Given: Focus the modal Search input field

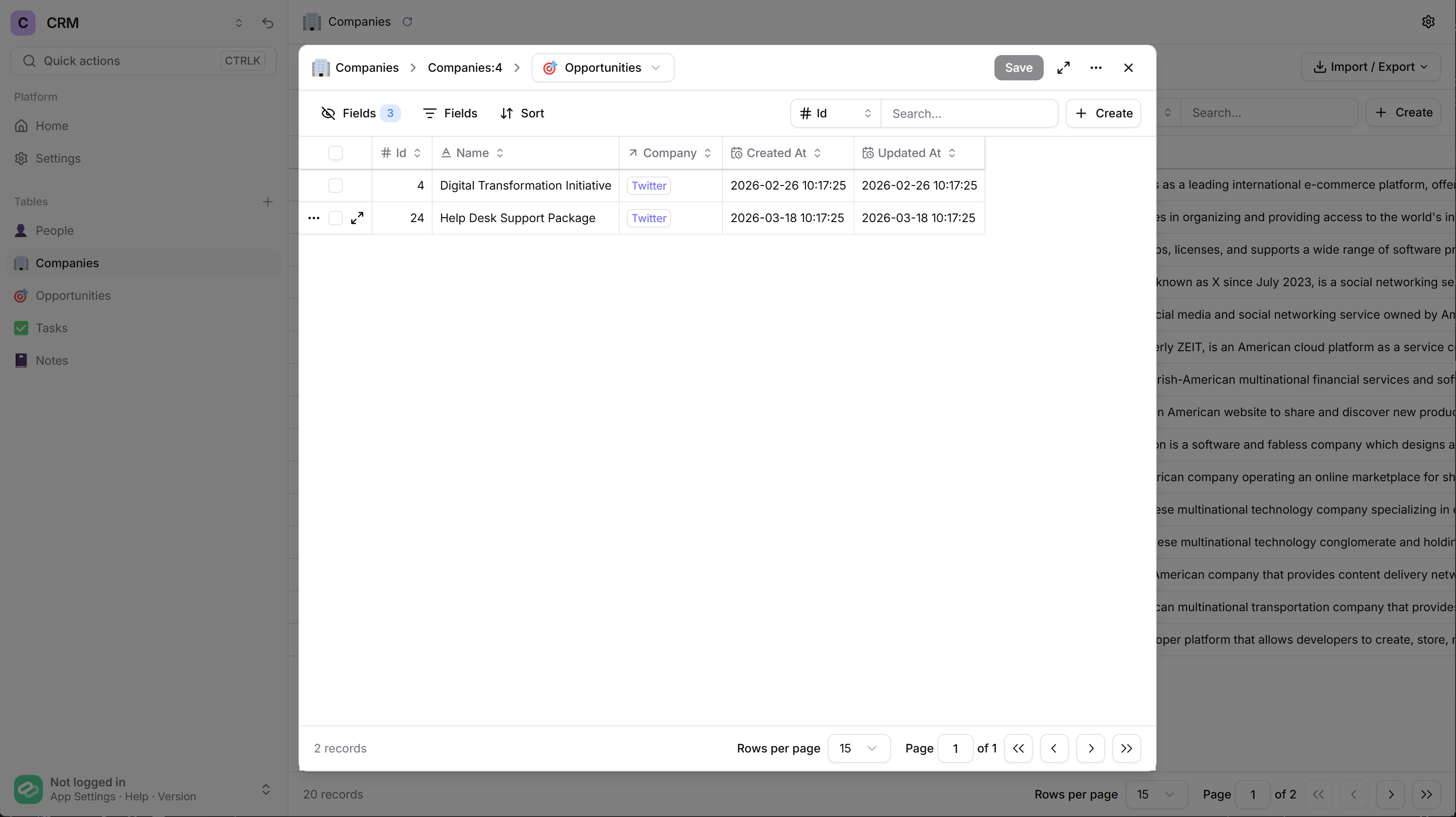Looking at the screenshot, I should pos(969,114).
